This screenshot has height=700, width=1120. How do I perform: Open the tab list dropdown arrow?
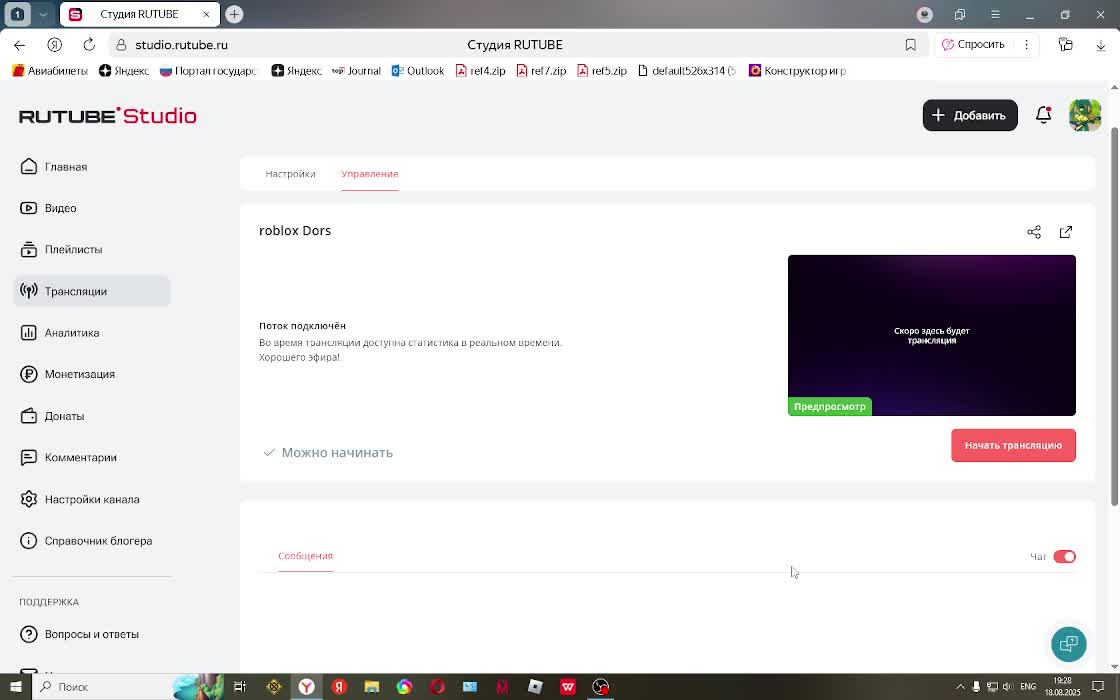click(43, 14)
